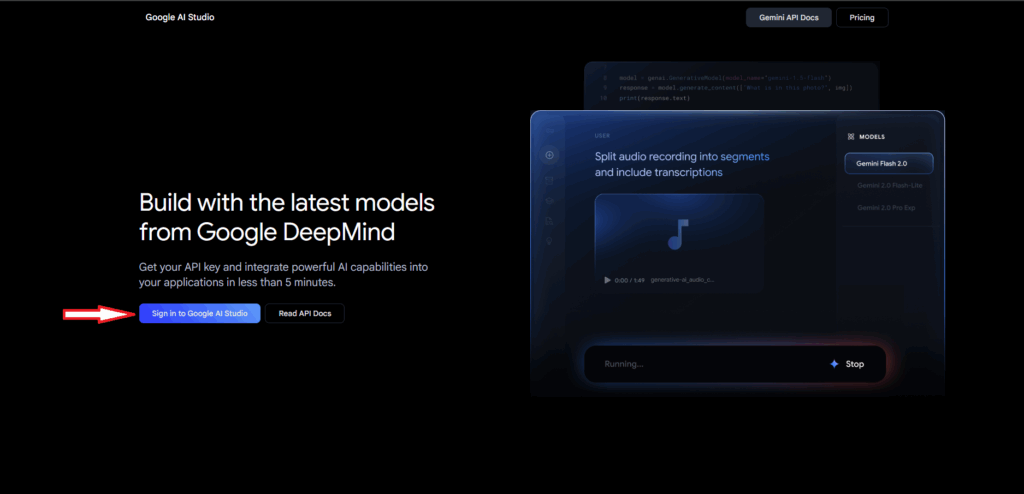Click the MODELS panel heading
Image resolution: width=1024 pixels, height=494 pixels.
[x=872, y=137]
